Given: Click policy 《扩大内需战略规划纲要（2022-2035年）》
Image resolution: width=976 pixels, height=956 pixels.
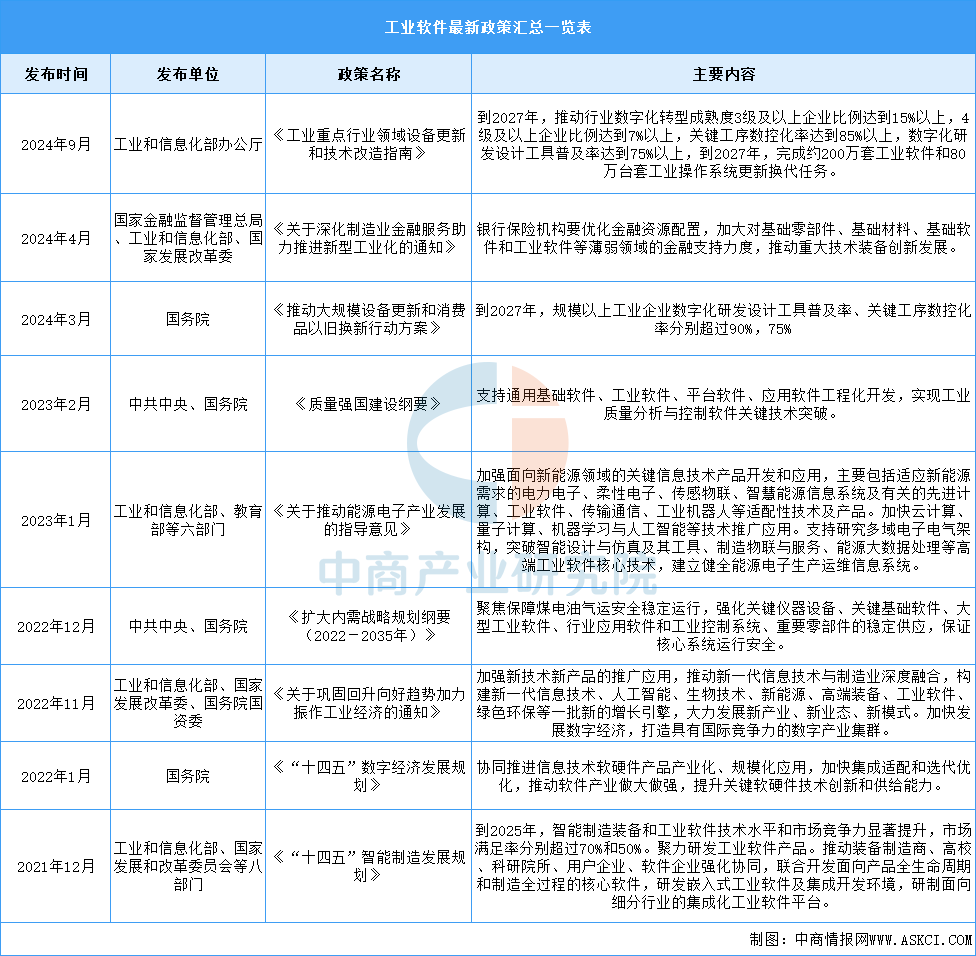Looking at the screenshot, I should 368,626.
